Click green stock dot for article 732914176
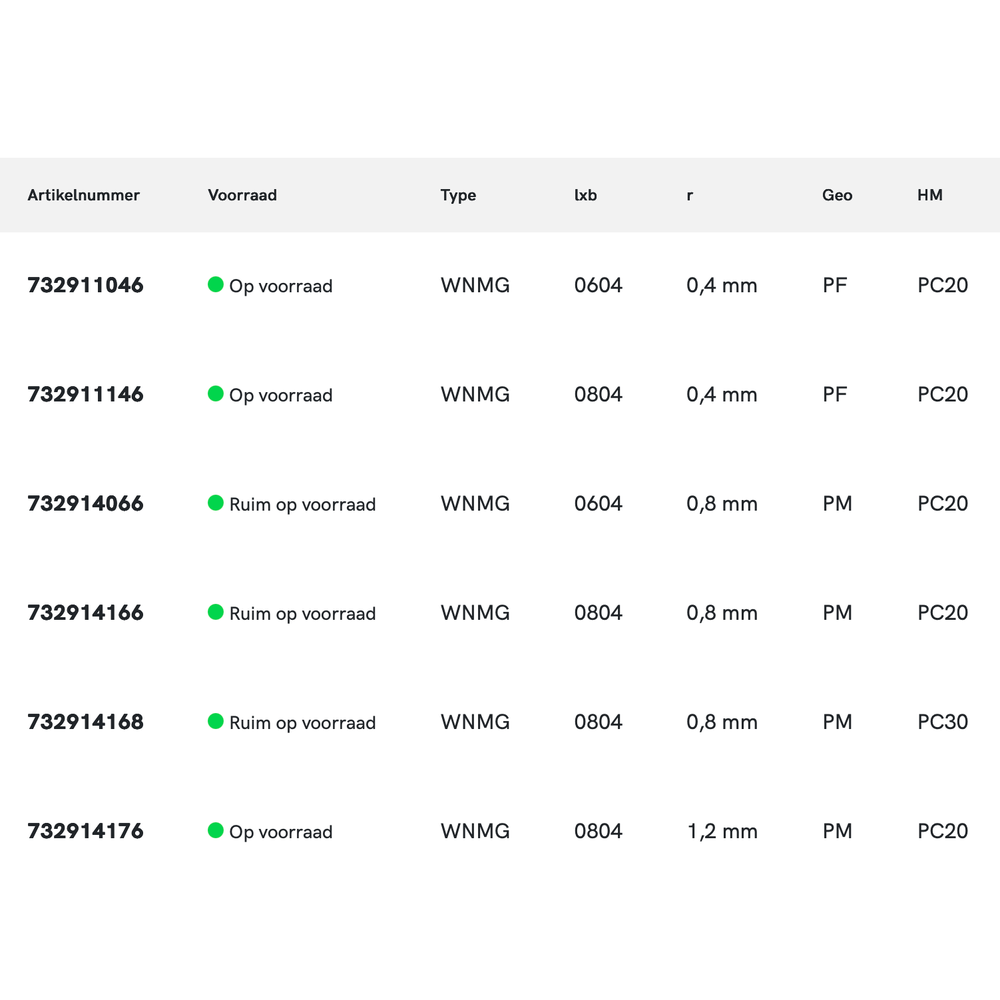 (x=215, y=830)
